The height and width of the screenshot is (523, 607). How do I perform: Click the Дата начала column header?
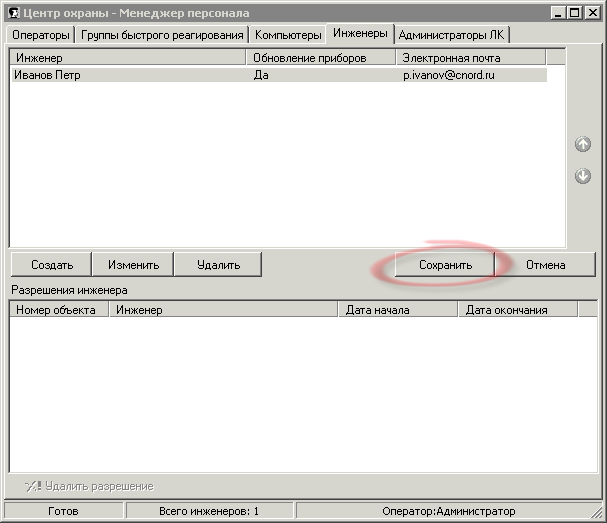click(x=398, y=310)
